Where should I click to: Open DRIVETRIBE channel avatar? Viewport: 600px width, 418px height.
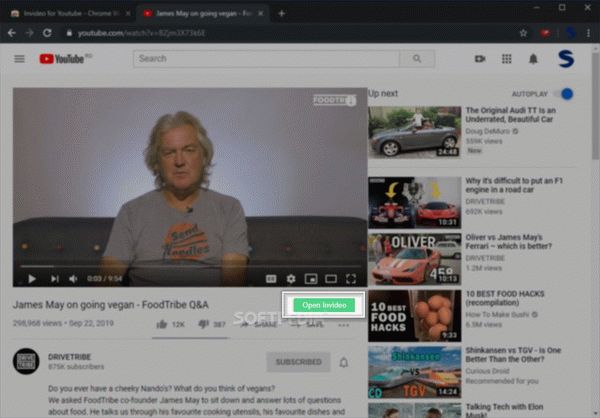pyautogui.click(x=26, y=361)
